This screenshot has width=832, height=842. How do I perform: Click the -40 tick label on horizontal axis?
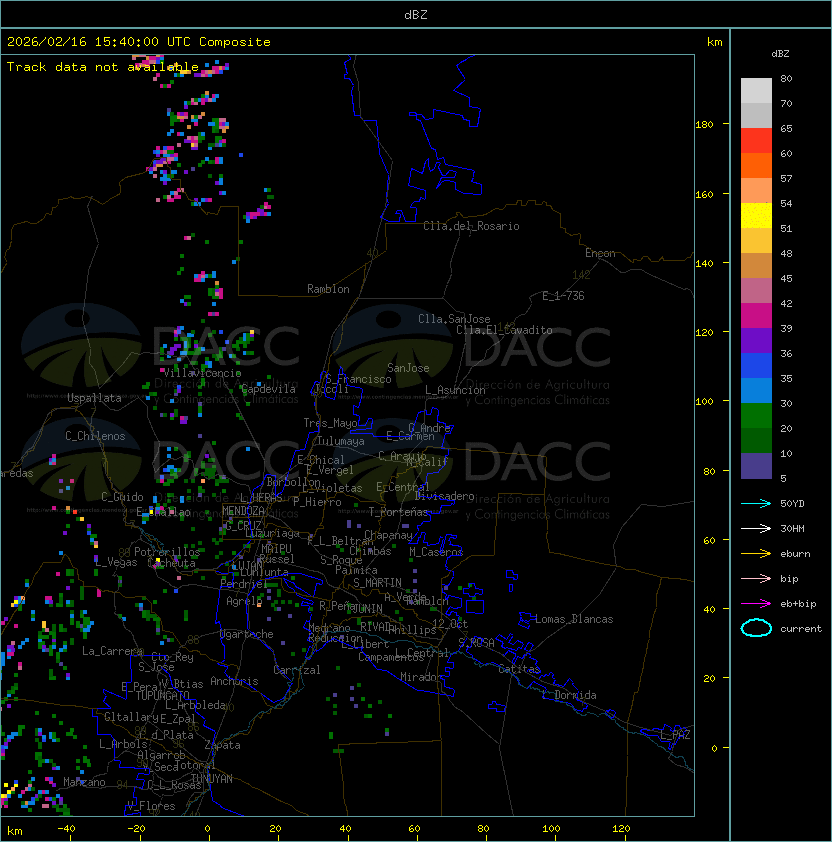coord(66,829)
